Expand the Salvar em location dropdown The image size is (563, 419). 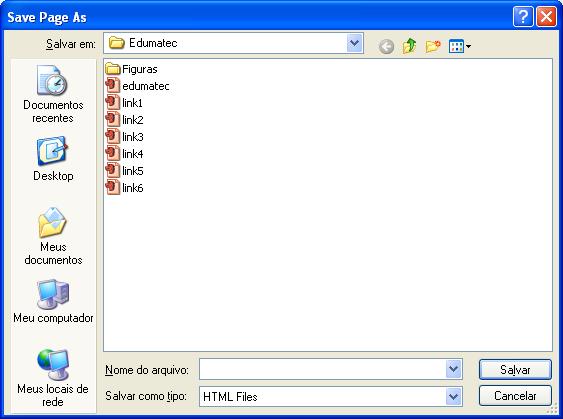(354, 43)
